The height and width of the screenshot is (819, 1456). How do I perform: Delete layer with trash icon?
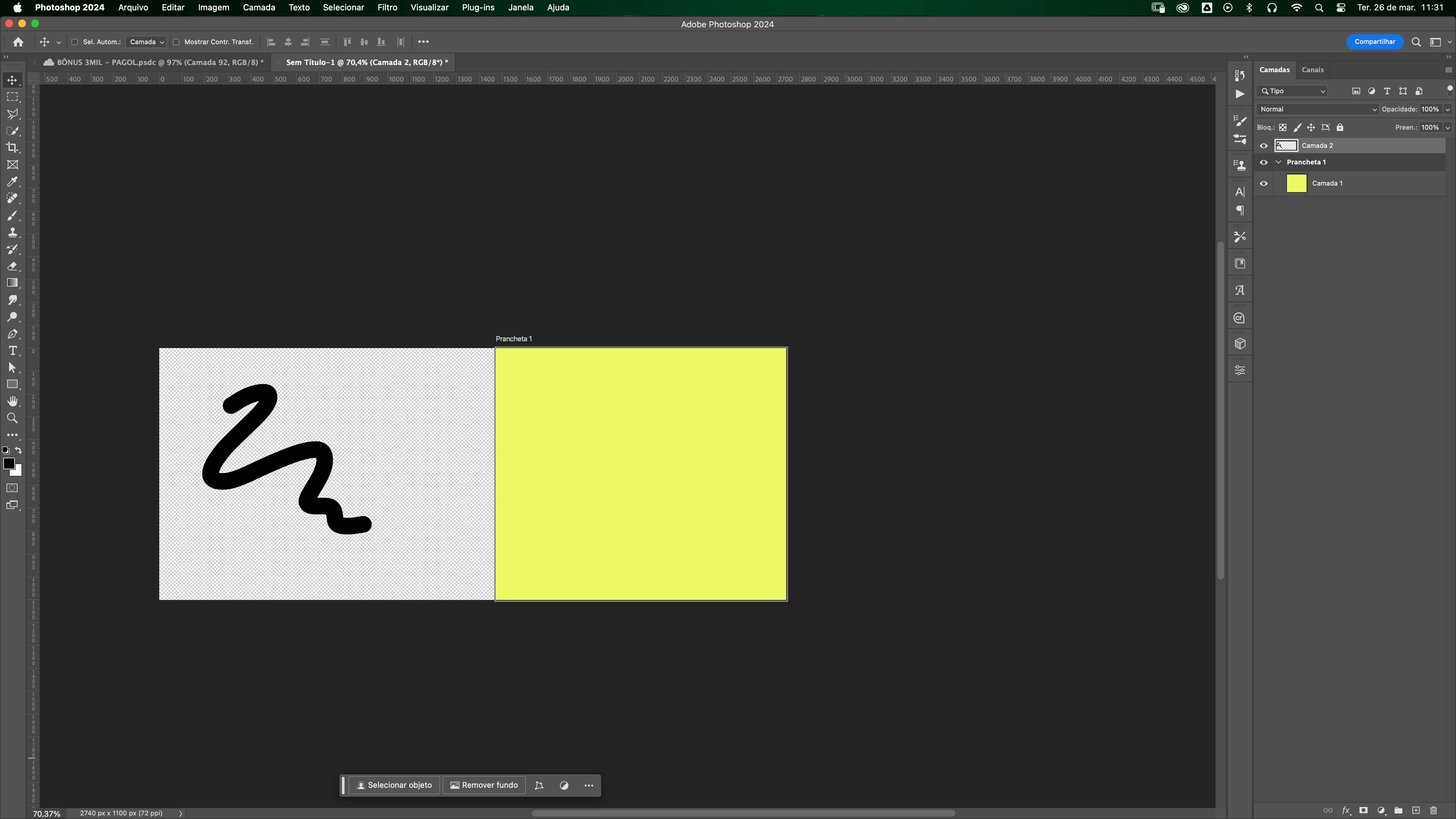(x=1433, y=811)
